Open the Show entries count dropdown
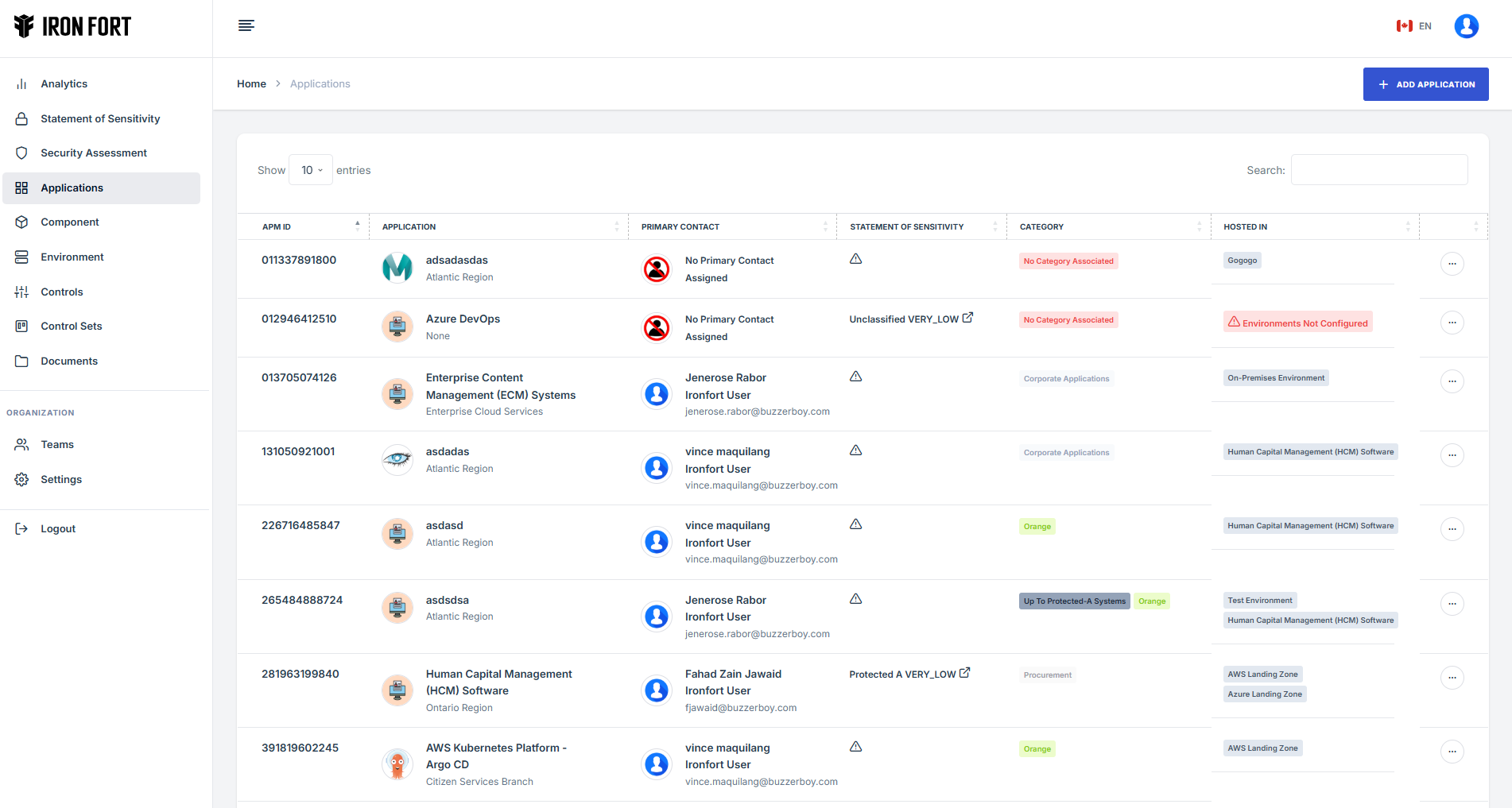Screen dimensions: 1512x808 tap(311, 170)
